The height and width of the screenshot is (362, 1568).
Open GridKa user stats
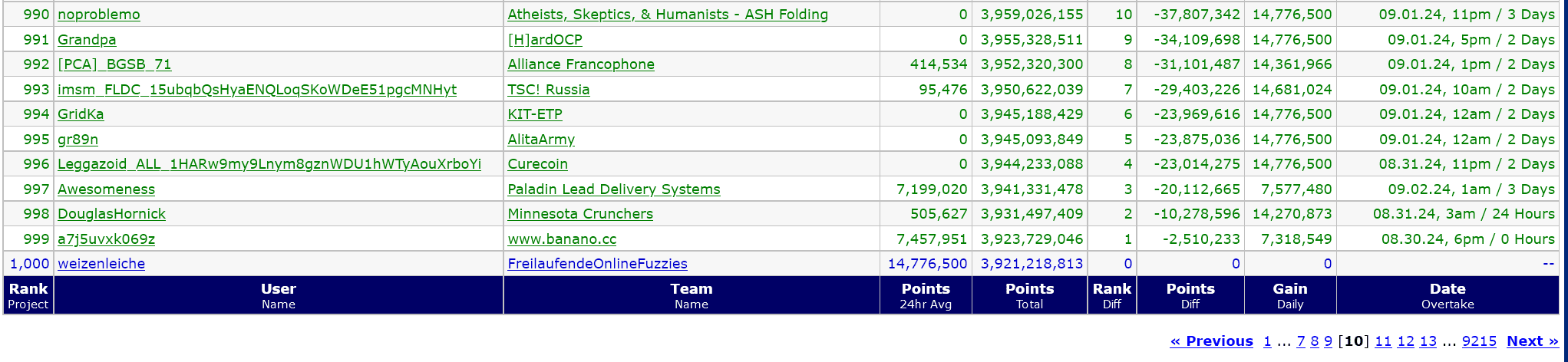coord(81,114)
